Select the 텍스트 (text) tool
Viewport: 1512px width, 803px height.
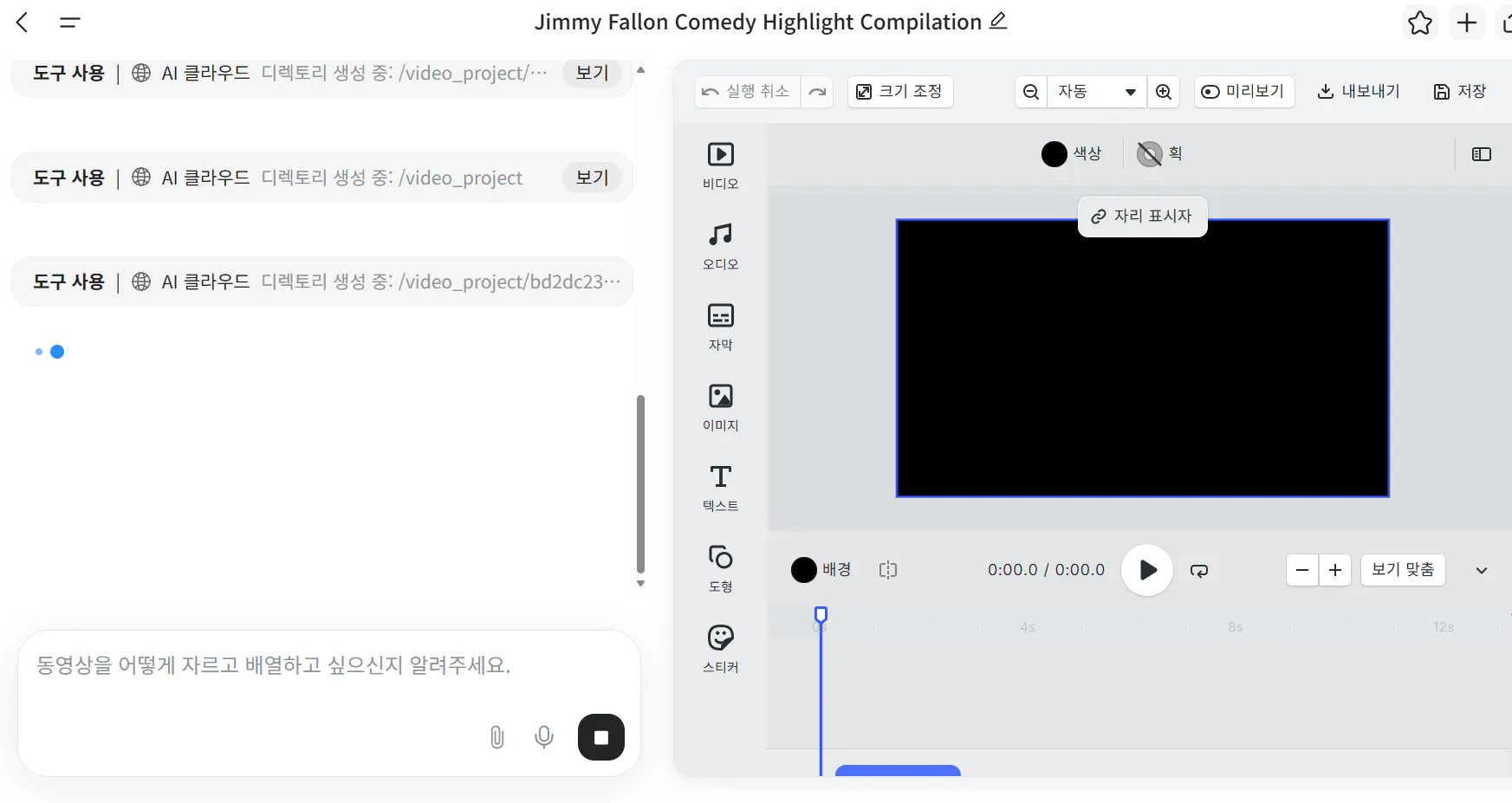[721, 488]
